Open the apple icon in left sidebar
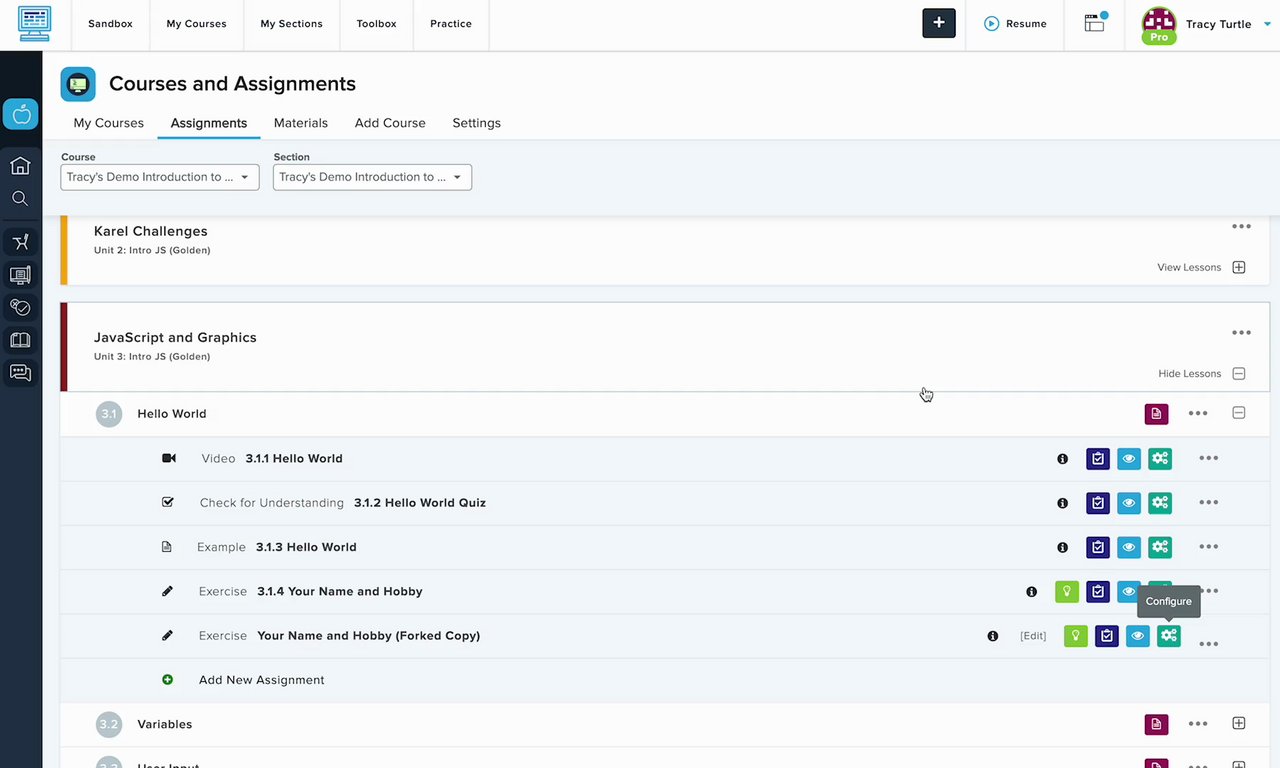 pos(21,114)
